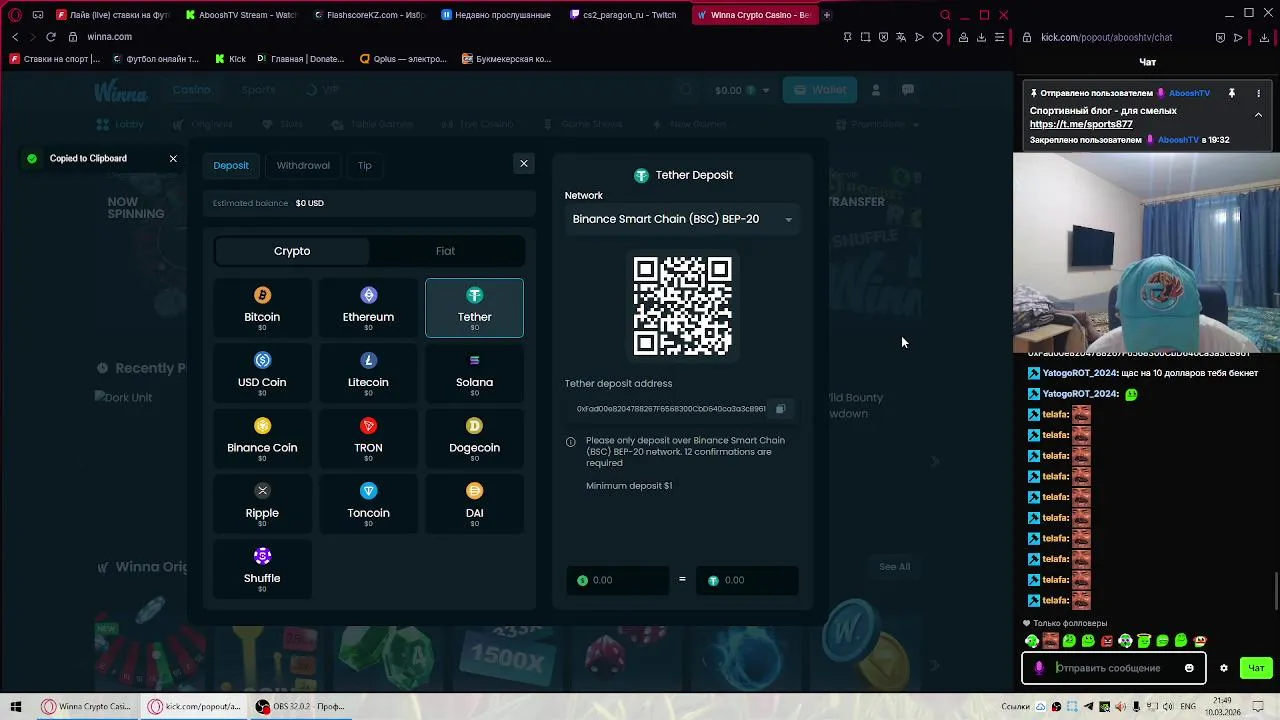The width and height of the screenshot is (1280, 720).
Task: Select the Crypto payment toggle
Action: tap(292, 251)
